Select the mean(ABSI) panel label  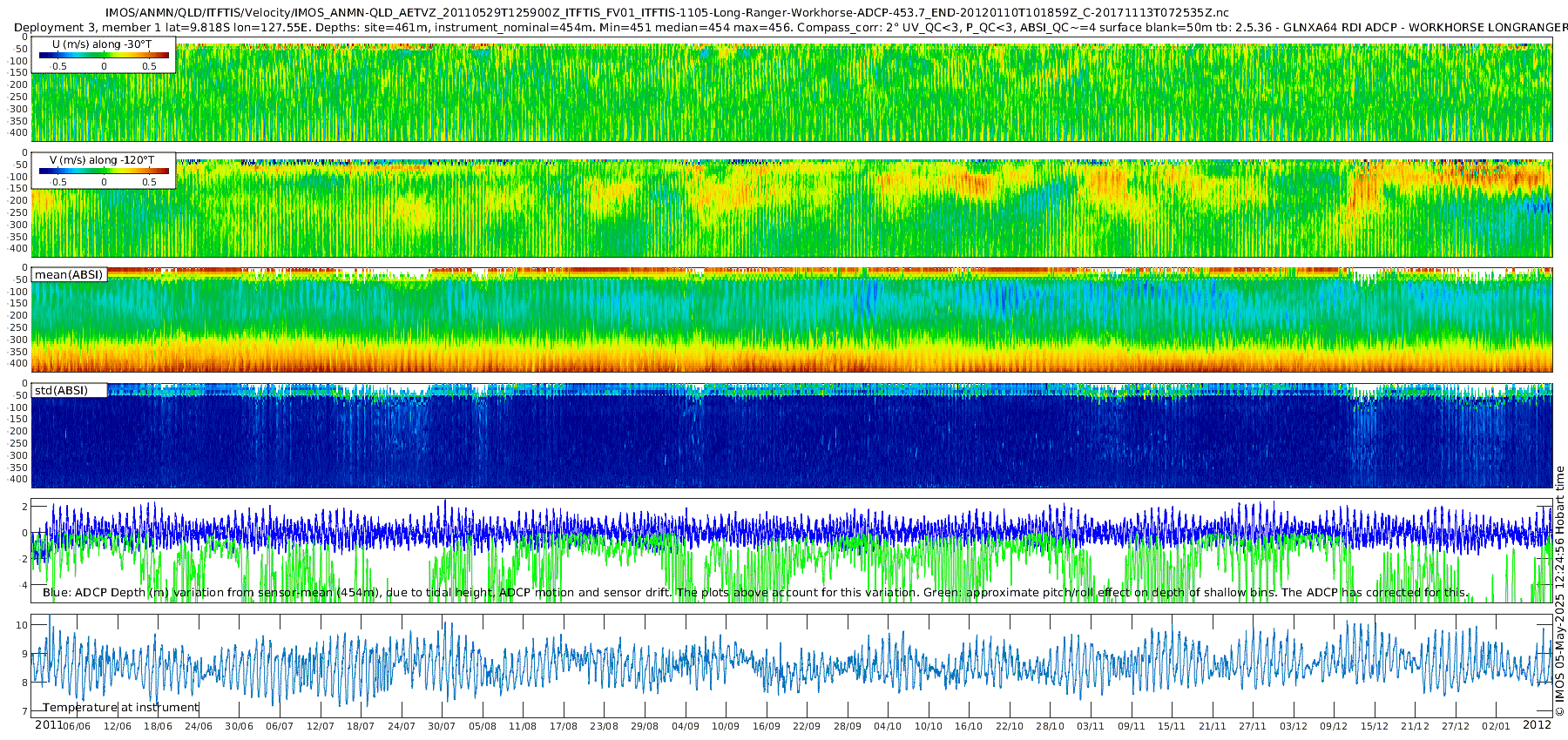point(69,274)
